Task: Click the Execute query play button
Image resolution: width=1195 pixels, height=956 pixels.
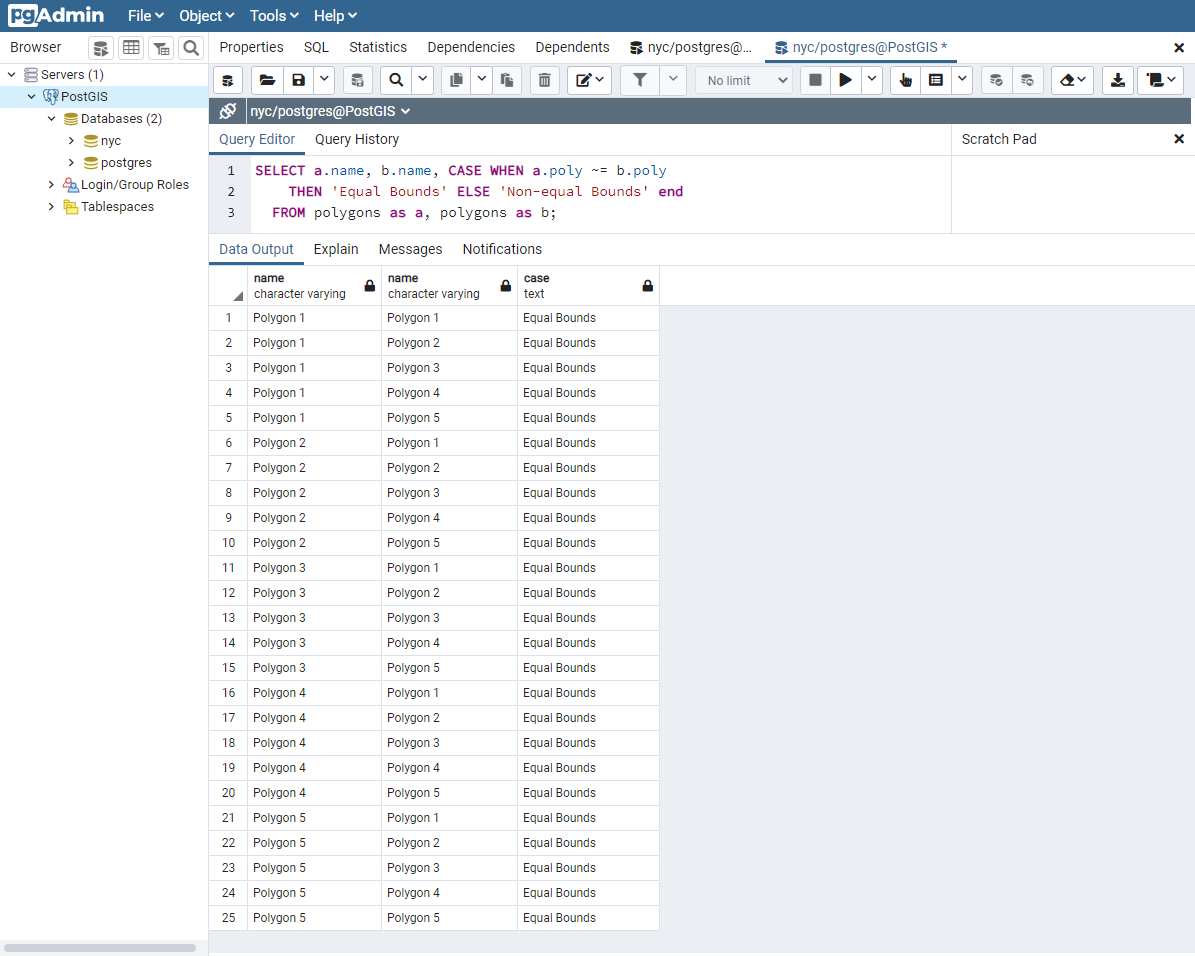Action: click(x=846, y=80)
